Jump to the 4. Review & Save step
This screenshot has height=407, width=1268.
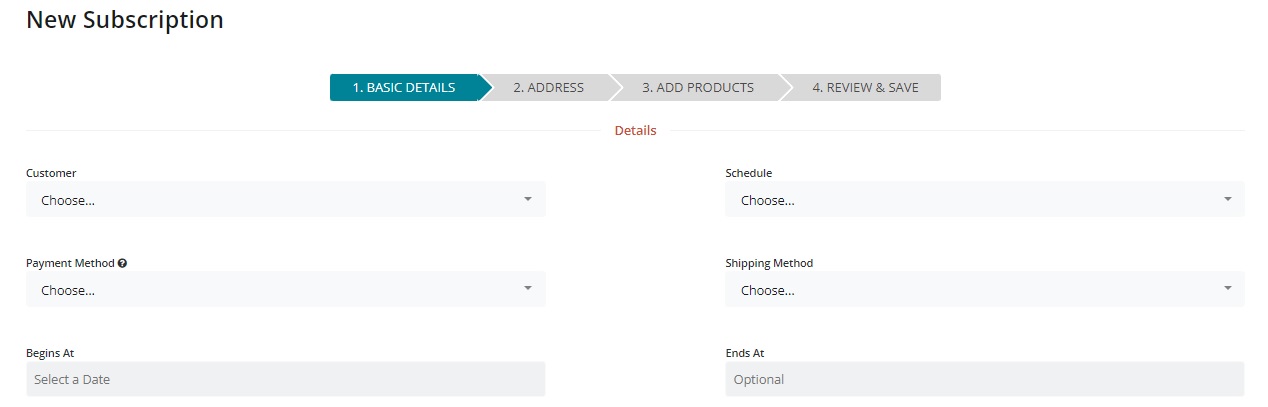click(x=864, y=88)
